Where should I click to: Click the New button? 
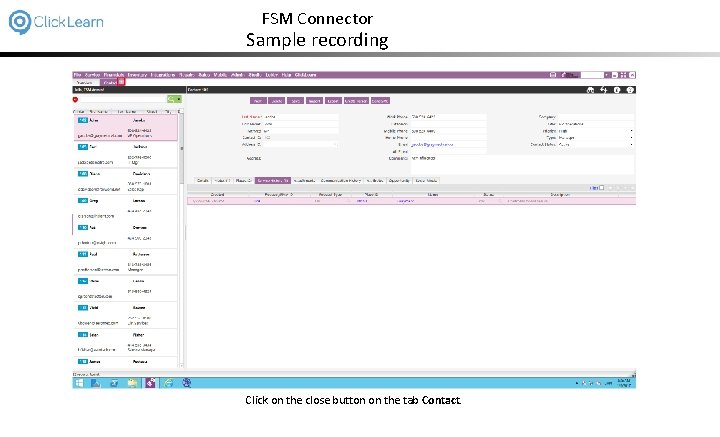point(258,101)
